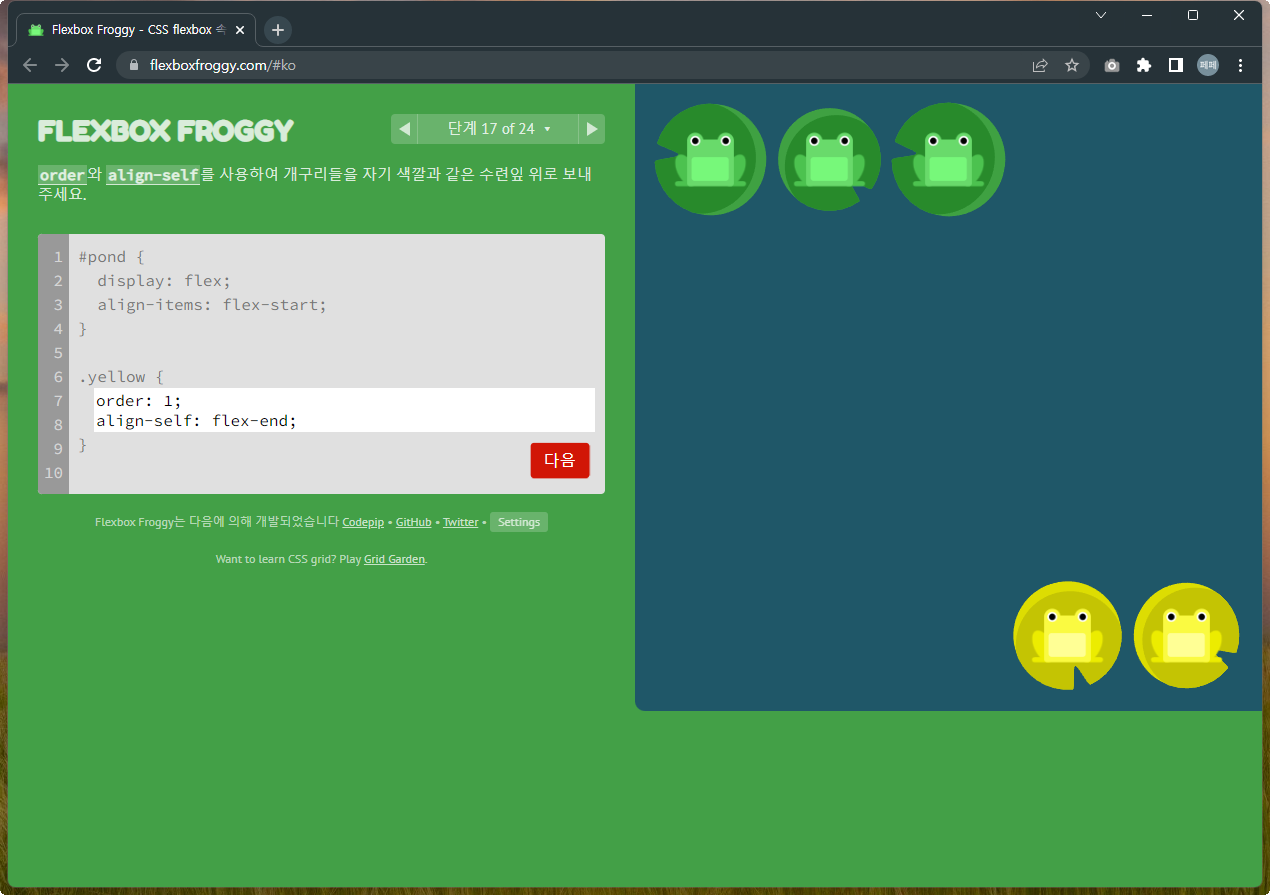The height and width of the screenshot is (895, 1270).
Task: Click the browser forward button
Action: (62, 65)
